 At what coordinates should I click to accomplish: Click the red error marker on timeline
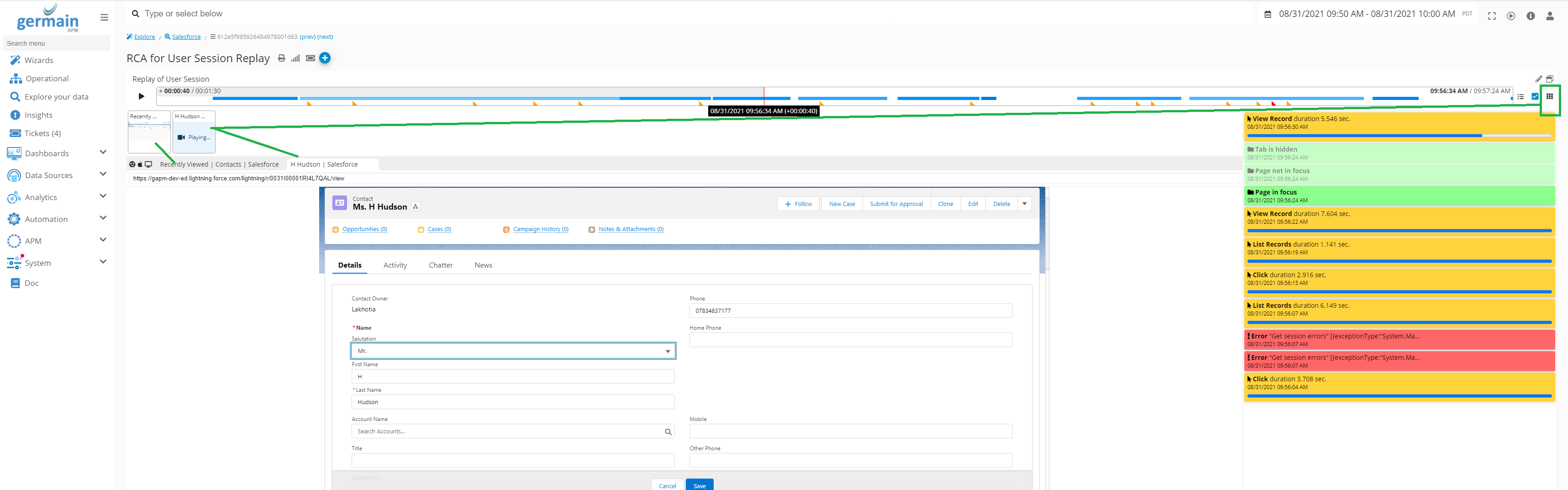click(x=1273, y=104)
